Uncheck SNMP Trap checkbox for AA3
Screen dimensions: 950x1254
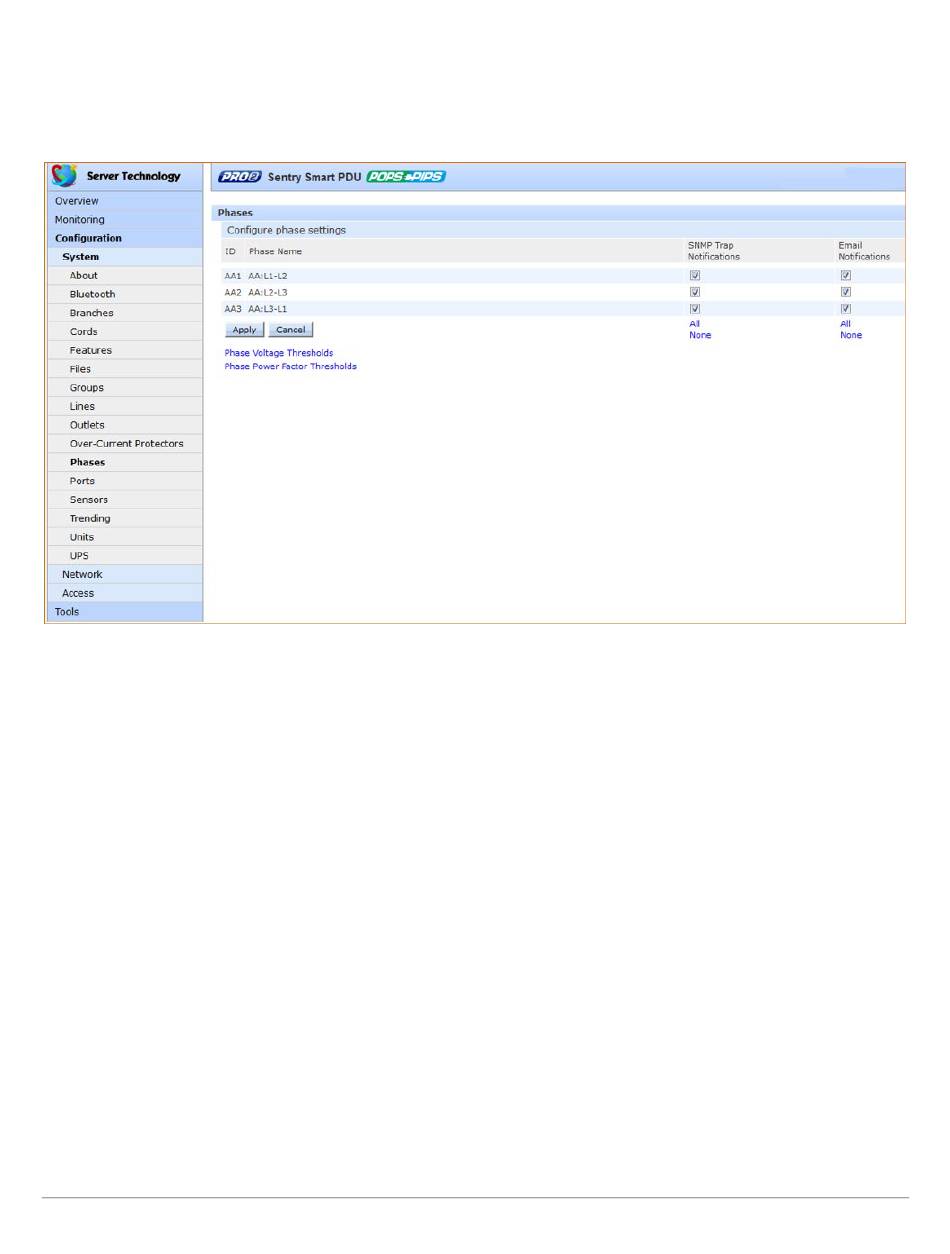(x=695, y=309)
